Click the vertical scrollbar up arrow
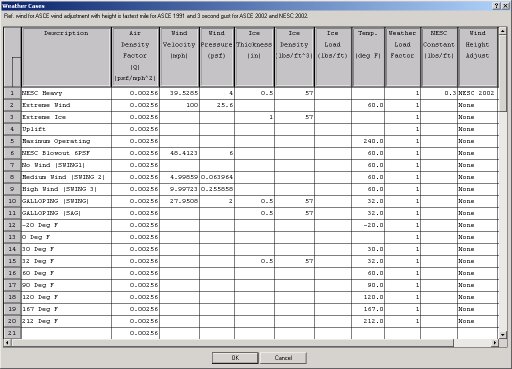The image size is (512, 369). pos(503,31)
